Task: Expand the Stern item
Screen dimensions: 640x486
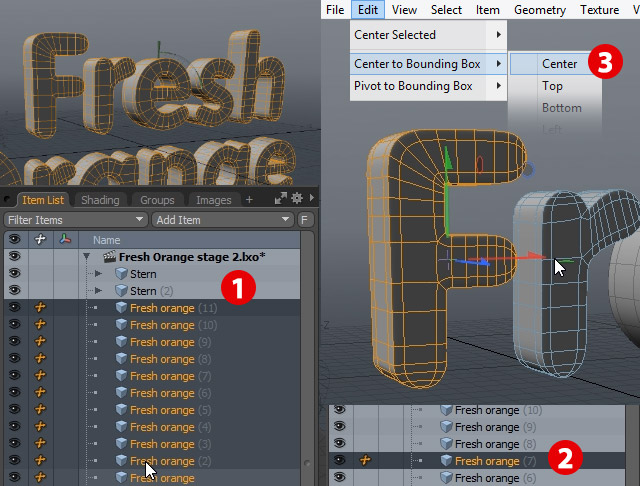Action: (x=98, y=273)
